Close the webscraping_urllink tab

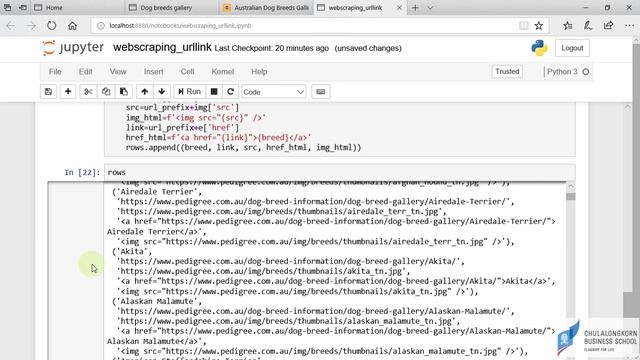(x=399, y=8)
